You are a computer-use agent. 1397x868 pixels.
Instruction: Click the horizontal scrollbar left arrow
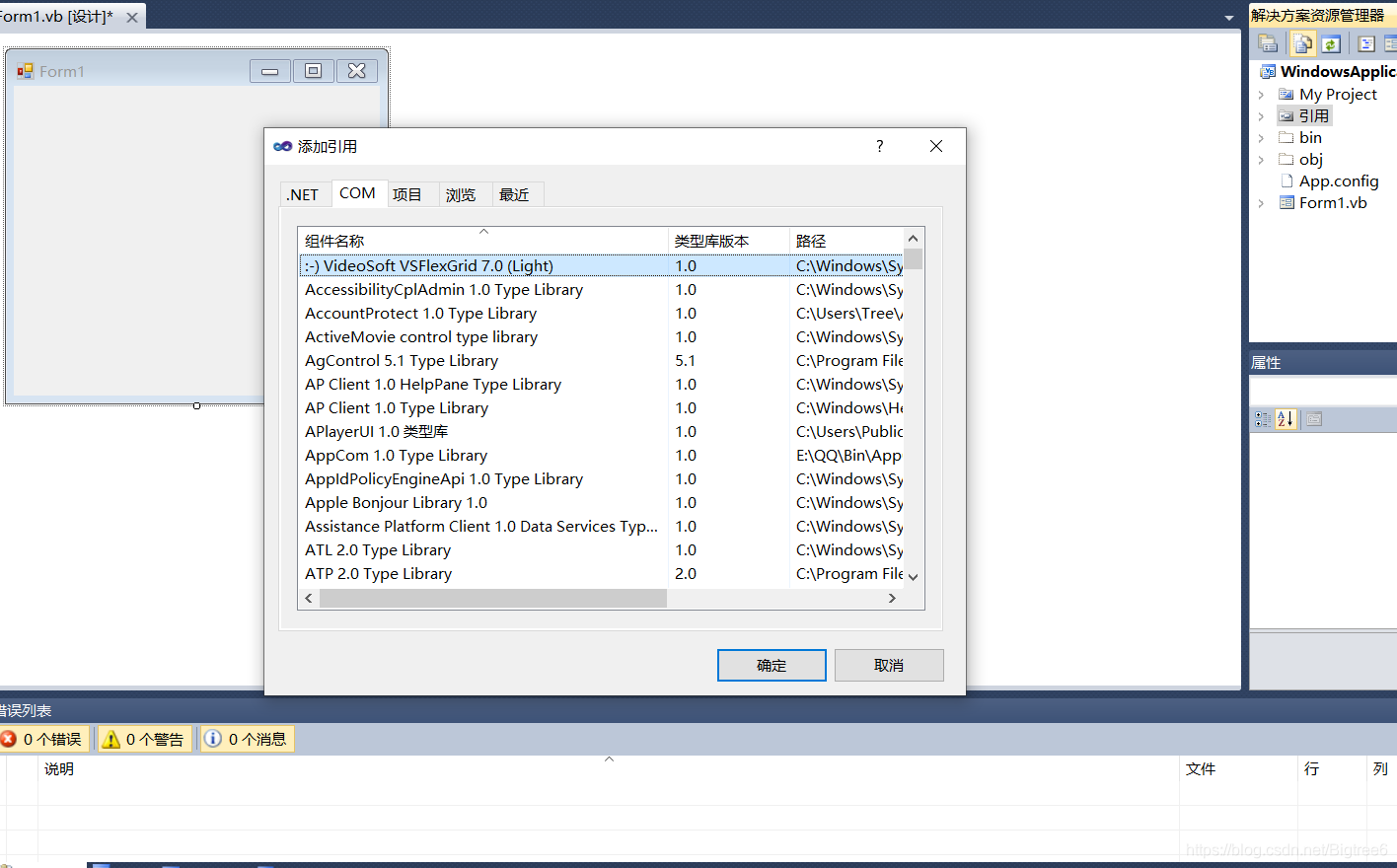tap(309, 599)
